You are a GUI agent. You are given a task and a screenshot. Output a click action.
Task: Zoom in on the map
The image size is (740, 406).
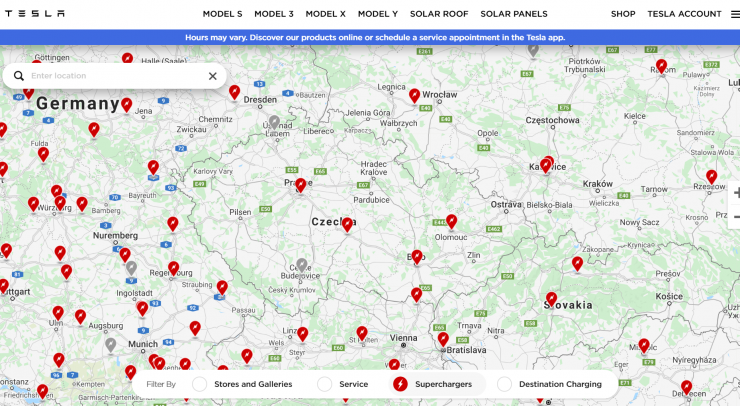point(735,193)
